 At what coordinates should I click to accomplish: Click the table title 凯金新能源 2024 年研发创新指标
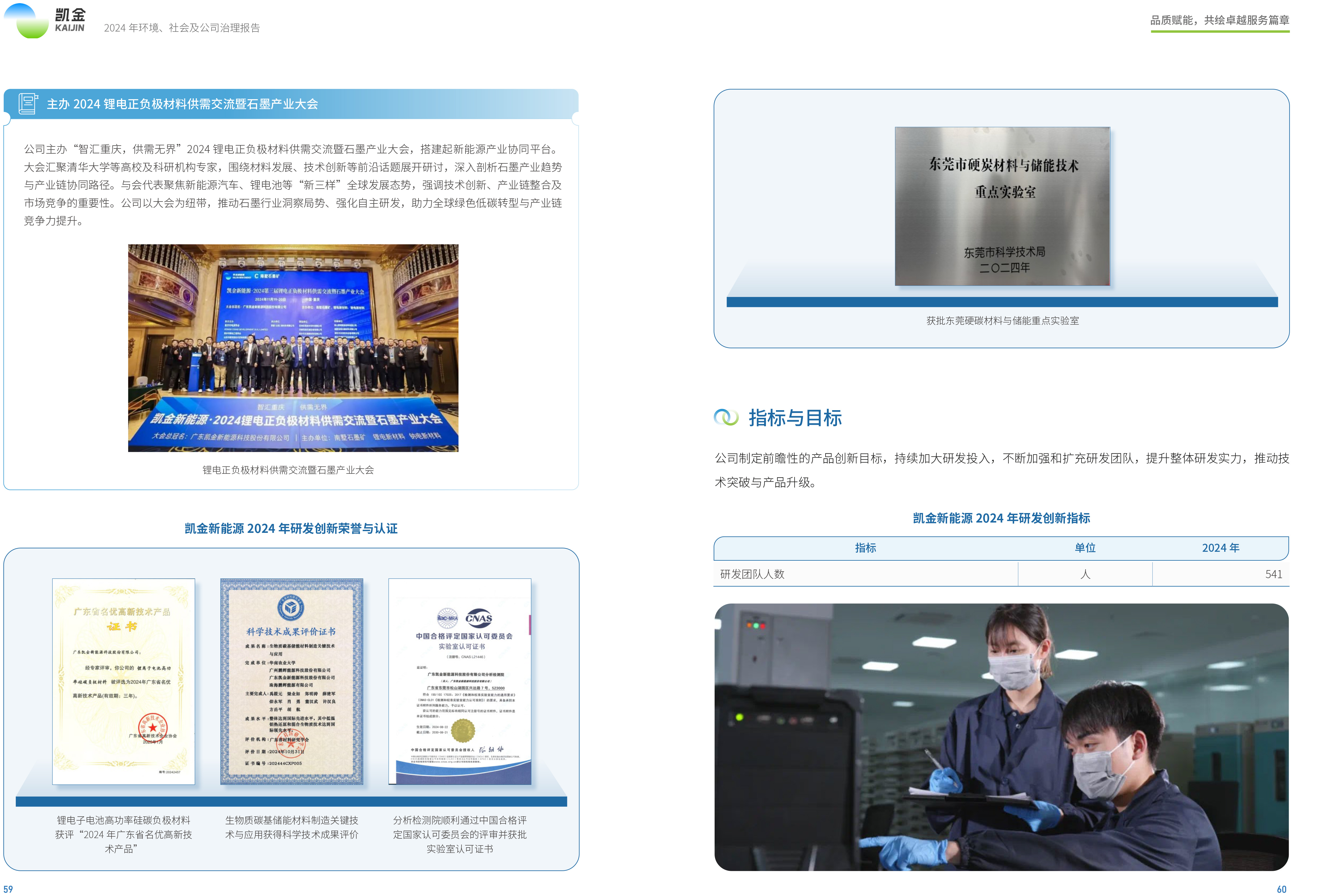coord(1001,519)
